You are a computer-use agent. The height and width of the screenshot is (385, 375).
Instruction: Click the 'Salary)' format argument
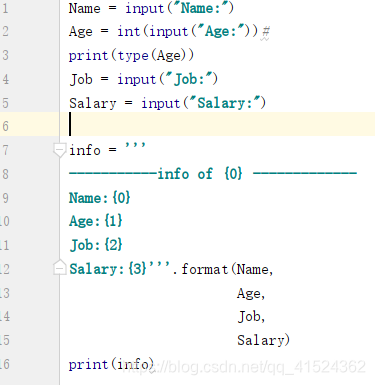click(x=263, y=340)
